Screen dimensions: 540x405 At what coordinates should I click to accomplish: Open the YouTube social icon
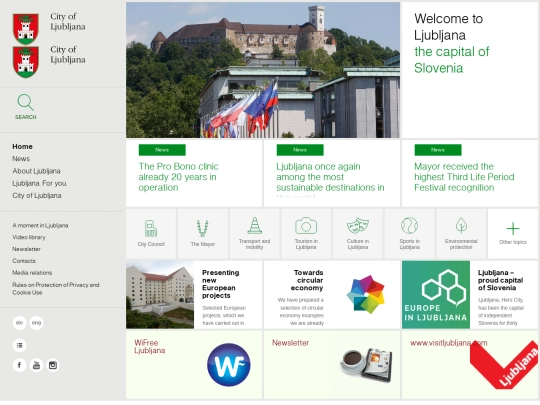click(36, 365)
